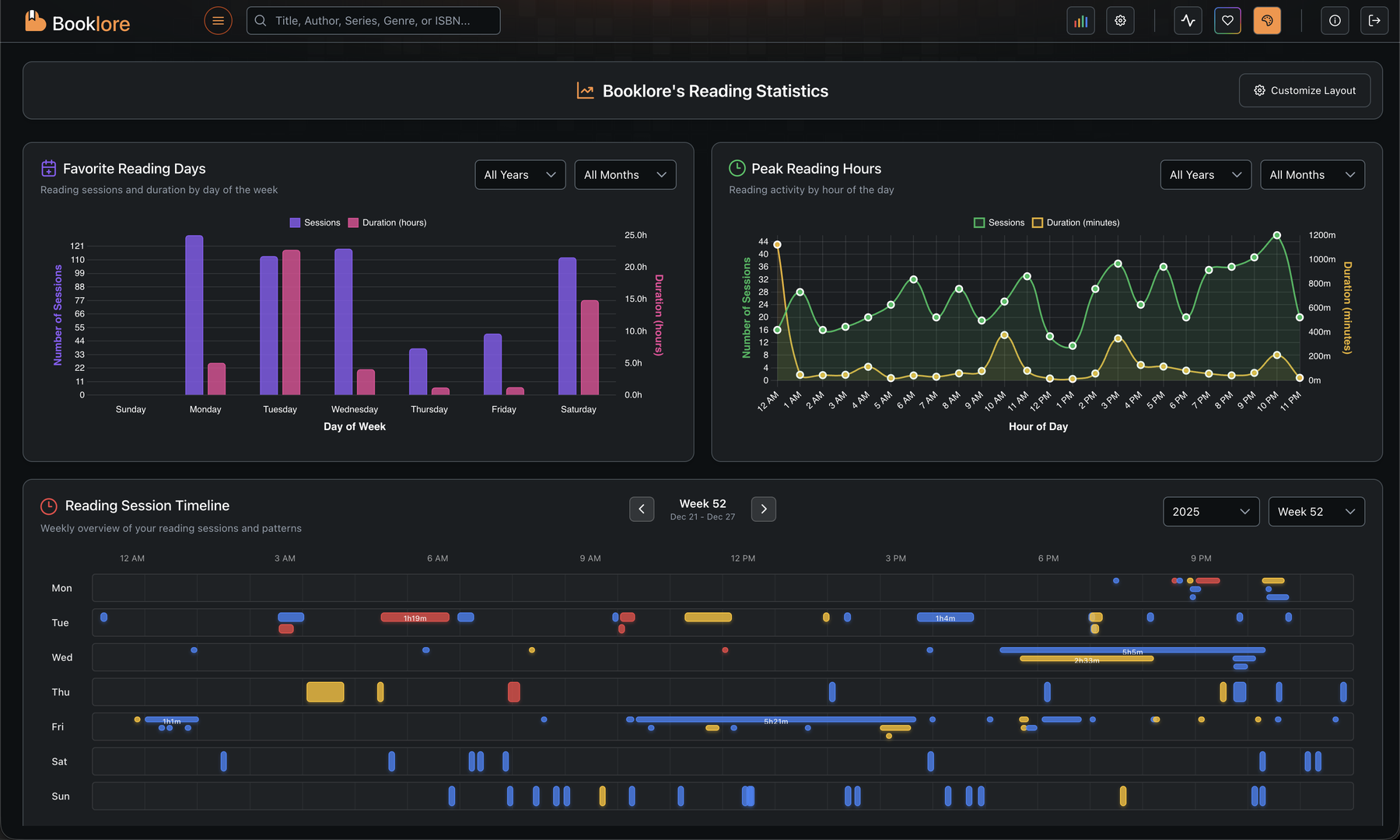Log out using the exit arrow icon

click(x=1374, y=21)
